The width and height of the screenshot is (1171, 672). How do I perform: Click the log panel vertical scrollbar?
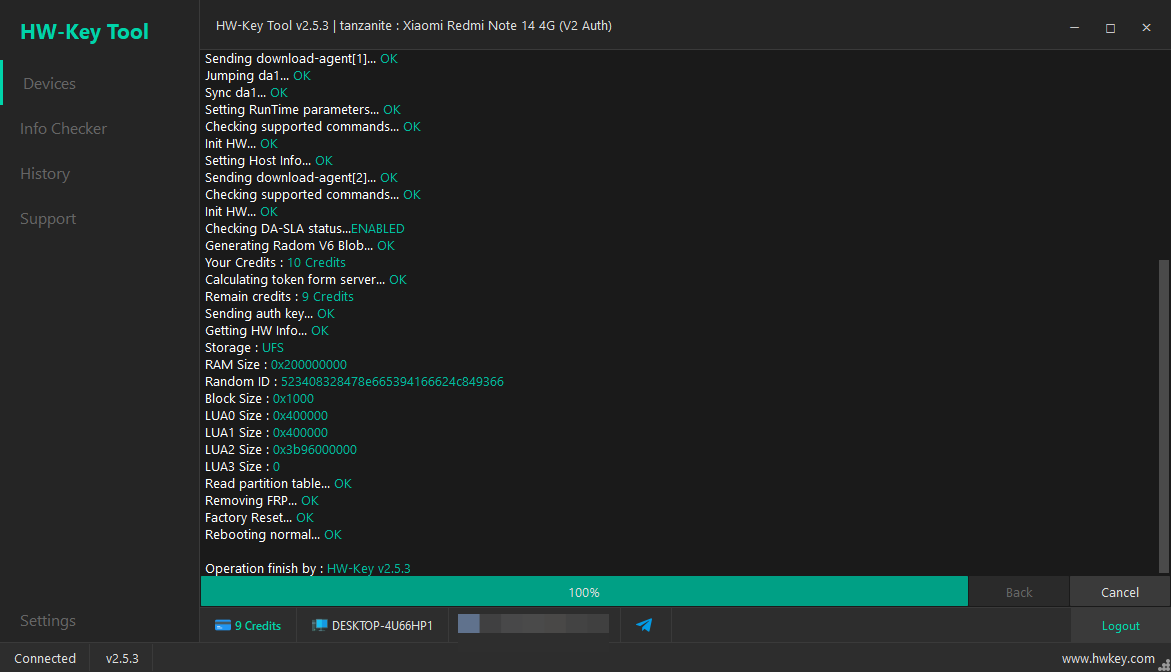click(1164, 416)
